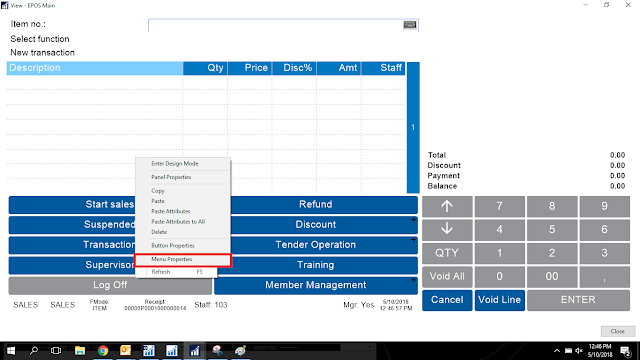This screenshot has width=640, height=360.
Task: Tap keypad digit 0
Action: coord(500,276)
